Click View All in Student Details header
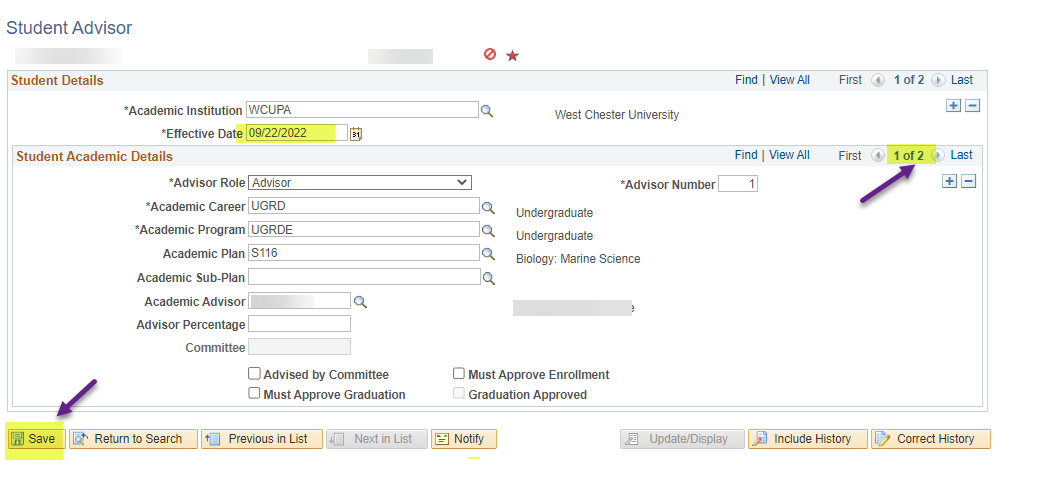Image resolution: width=1052 pixels, height=479 pixels. (789, 80)
